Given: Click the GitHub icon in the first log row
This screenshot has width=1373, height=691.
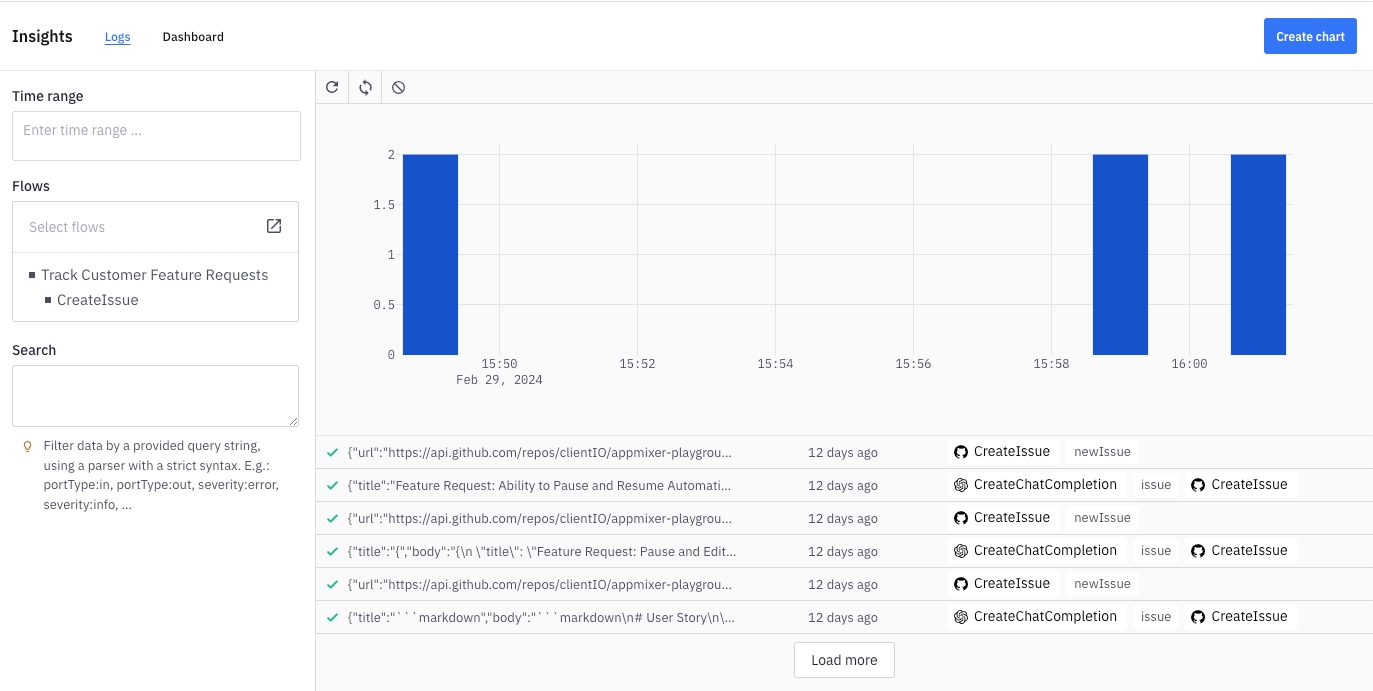Looking at the screenshot, I should tap(961, 452).
